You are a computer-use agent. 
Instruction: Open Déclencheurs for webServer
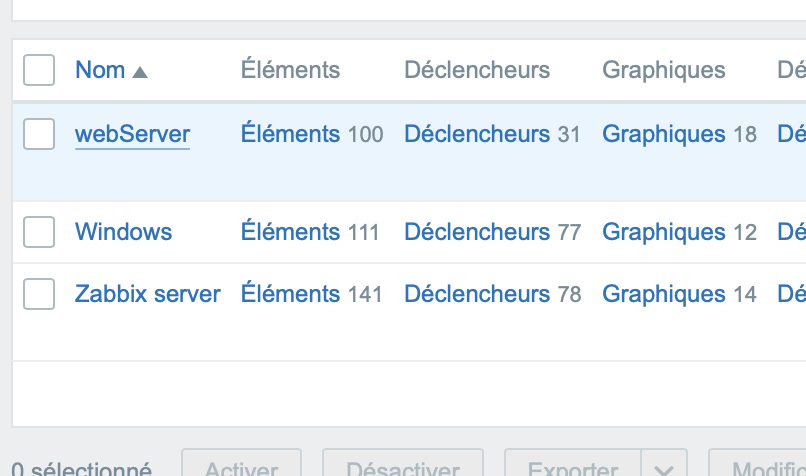pos(476,134)
